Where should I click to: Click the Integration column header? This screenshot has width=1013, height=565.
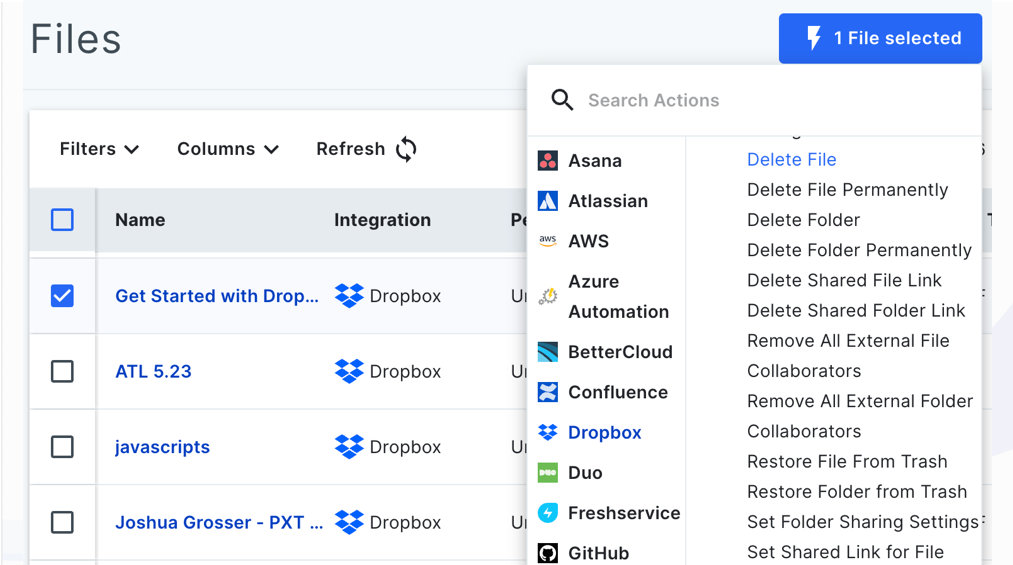point(382,220)
